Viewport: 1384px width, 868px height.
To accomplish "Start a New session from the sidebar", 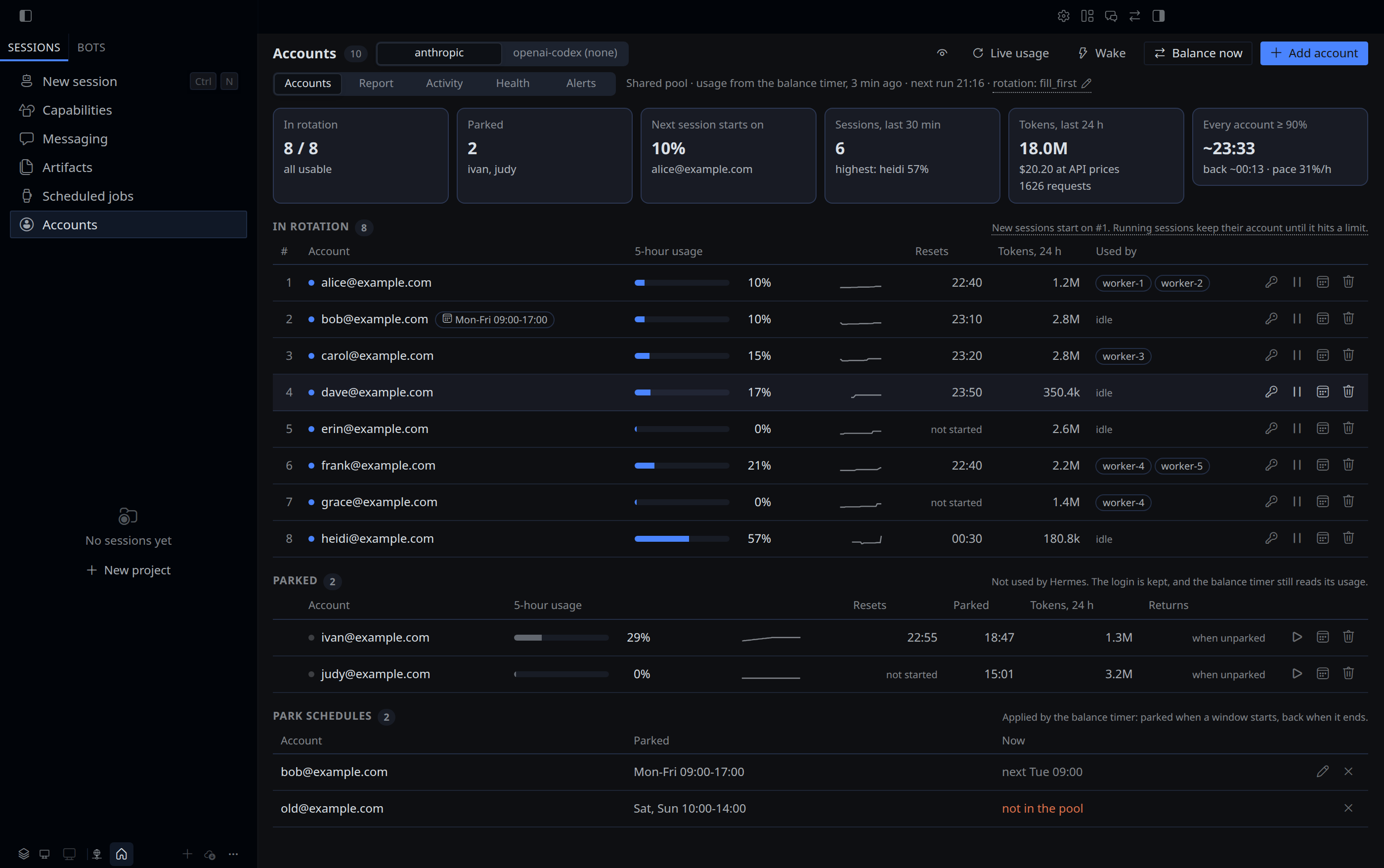I will [x=129, y=82].
